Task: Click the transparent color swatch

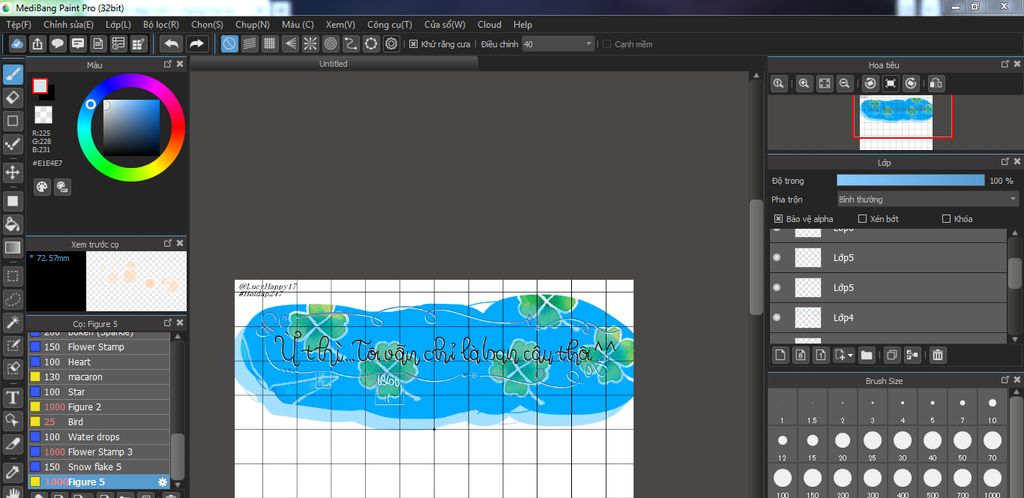Action: tap(44, 115)
